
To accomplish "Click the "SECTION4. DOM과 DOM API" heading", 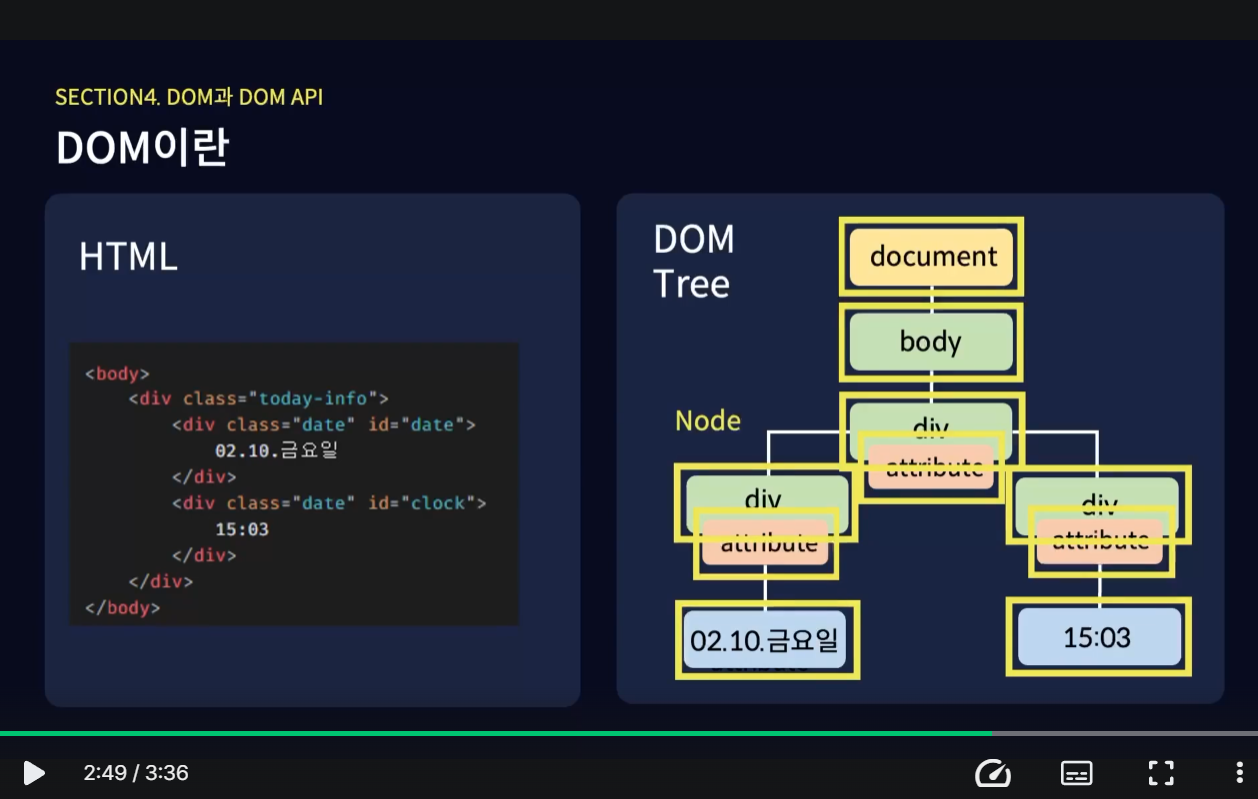I will 189,97.
